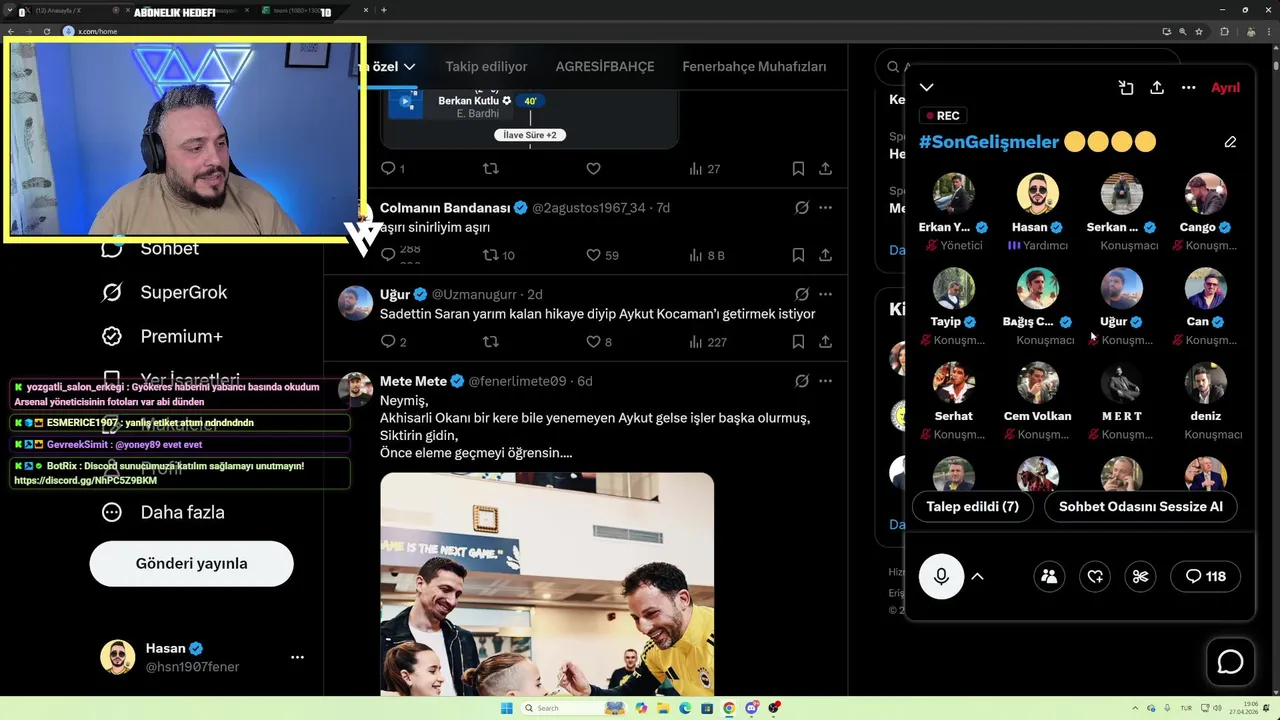Open the floating Grok chat button
1280x720 pixels.
pyautogui.click(x=1230, y=662)
